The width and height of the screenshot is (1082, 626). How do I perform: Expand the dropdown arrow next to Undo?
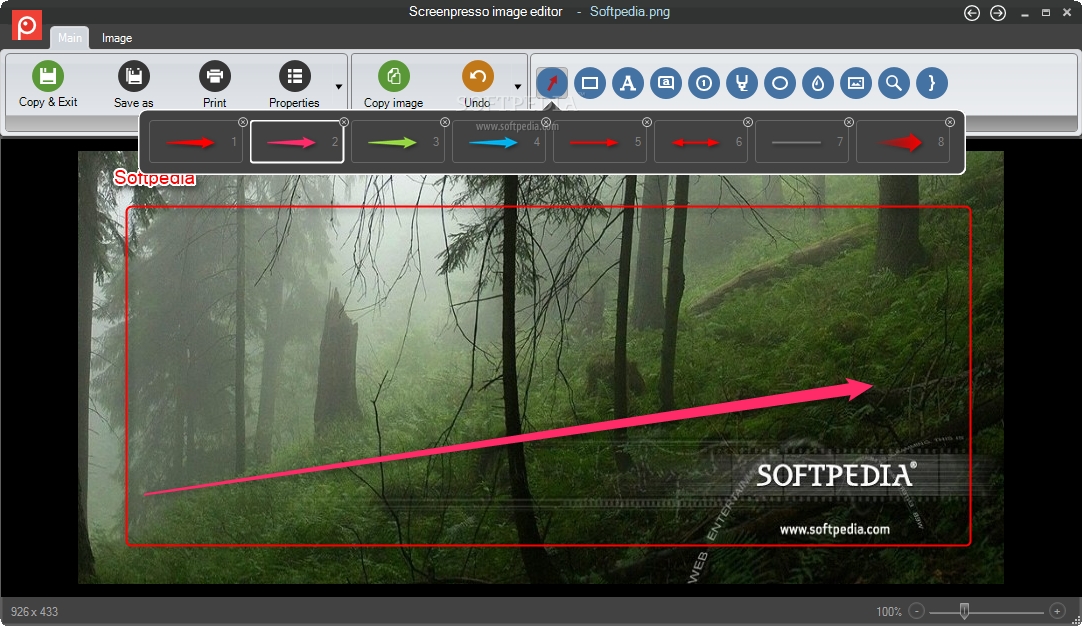pos(518,86)
